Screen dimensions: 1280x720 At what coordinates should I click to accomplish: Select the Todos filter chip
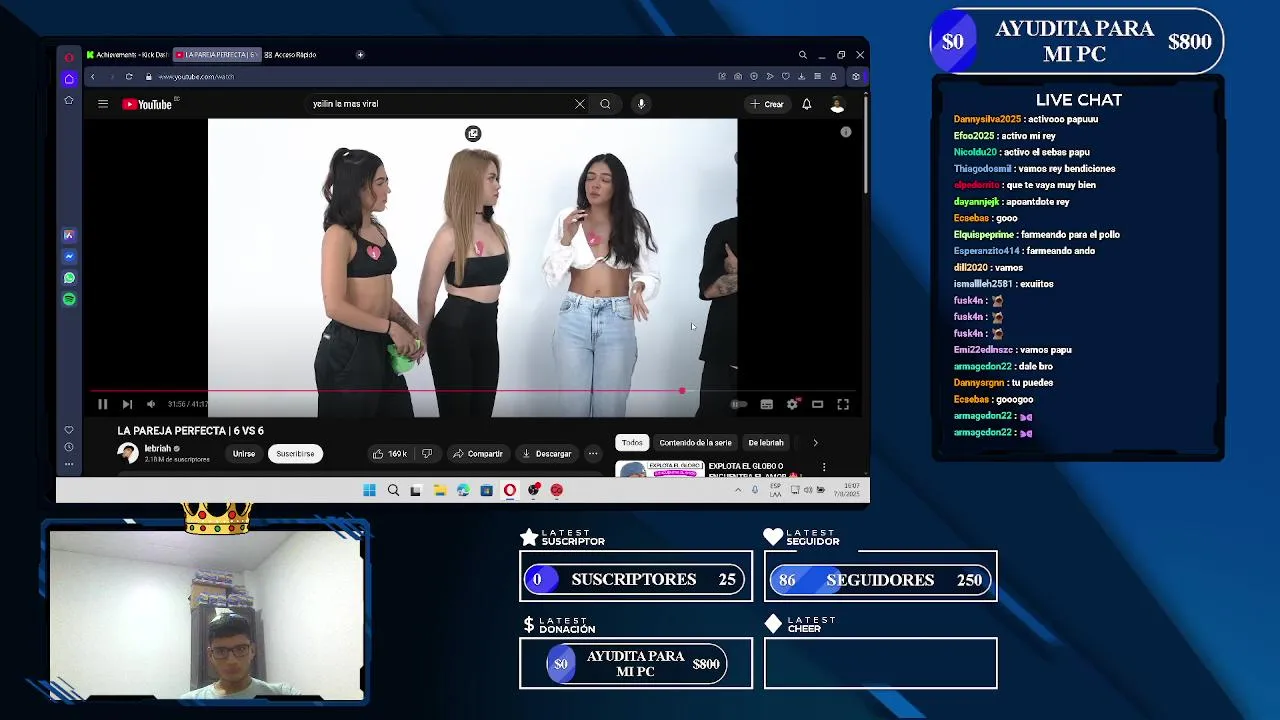pyautogui.click(x=632, y=442)
